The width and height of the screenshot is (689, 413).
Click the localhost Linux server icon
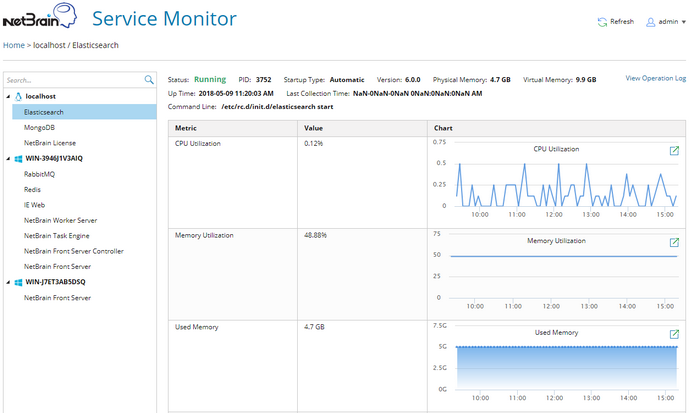point(18,96)
